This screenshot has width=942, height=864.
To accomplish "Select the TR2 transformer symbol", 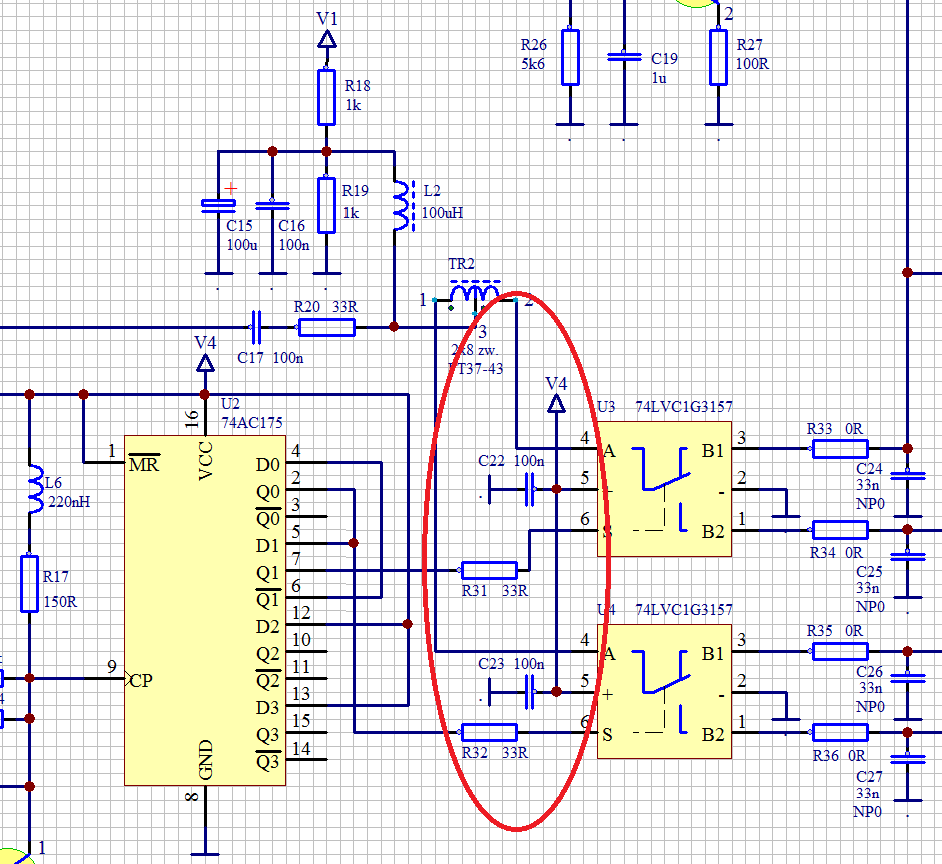I will (474, 294).
